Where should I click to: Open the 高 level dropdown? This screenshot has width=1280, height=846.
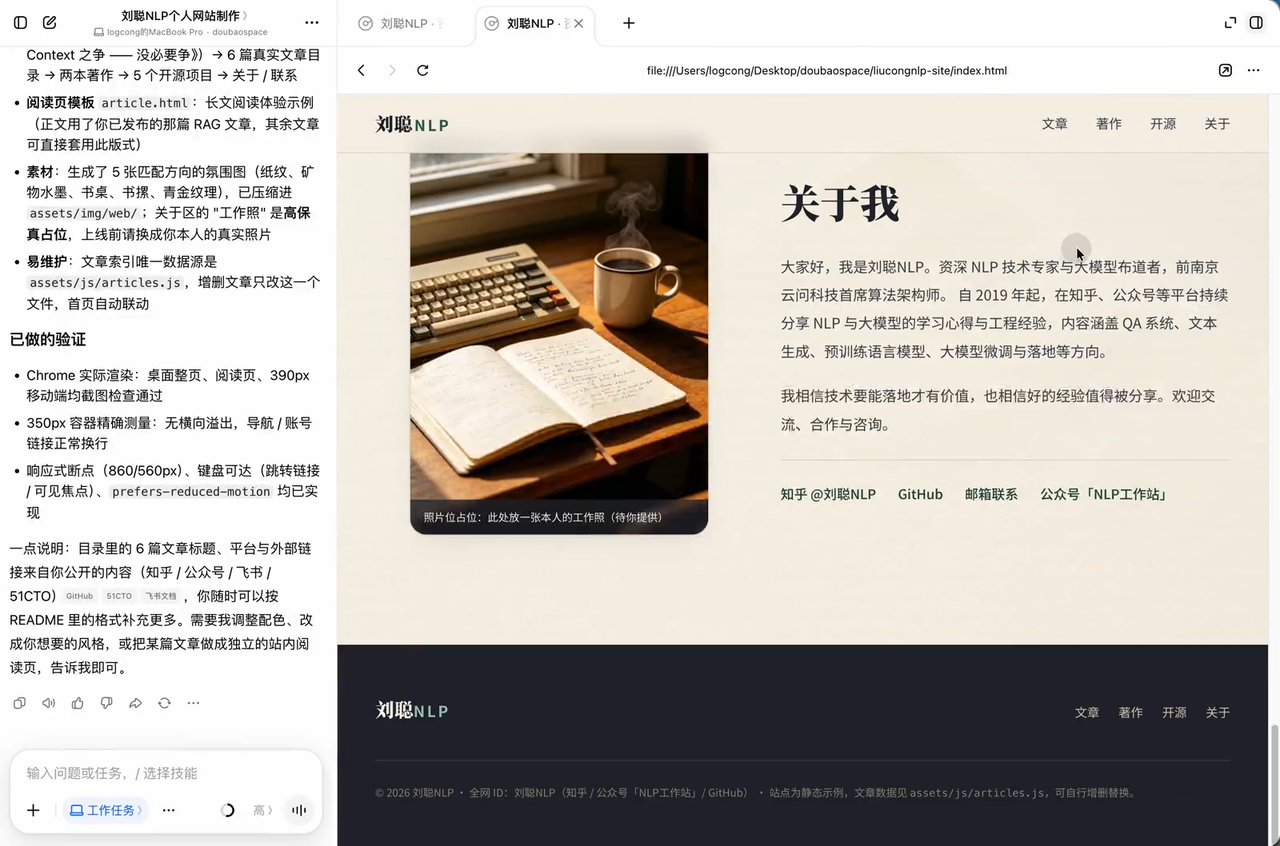(x=262, y=810)
